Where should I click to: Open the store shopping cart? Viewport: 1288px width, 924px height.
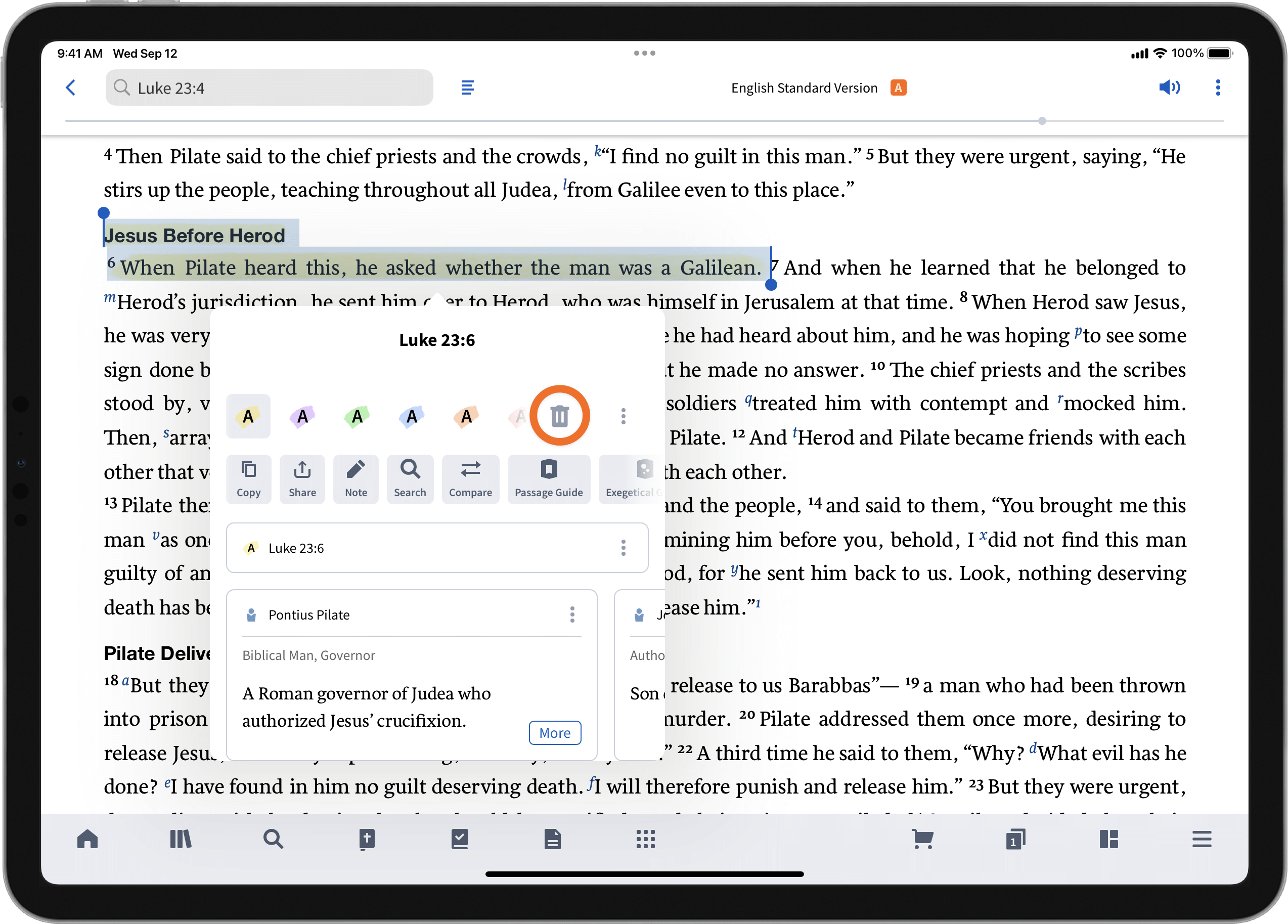pos(923,840)
